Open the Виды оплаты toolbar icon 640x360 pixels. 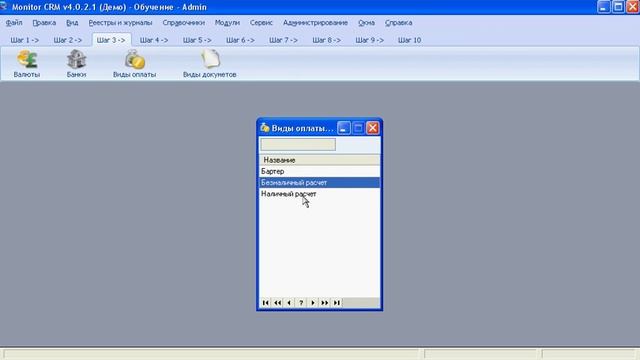pyautogui.click(x=134, y=64)
